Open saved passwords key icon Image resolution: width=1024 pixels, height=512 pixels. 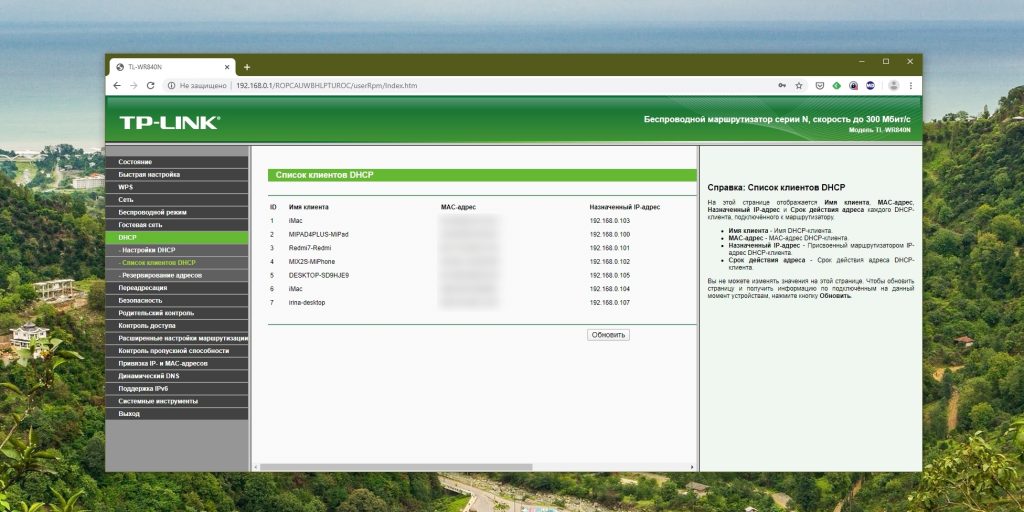pos(780,86)
